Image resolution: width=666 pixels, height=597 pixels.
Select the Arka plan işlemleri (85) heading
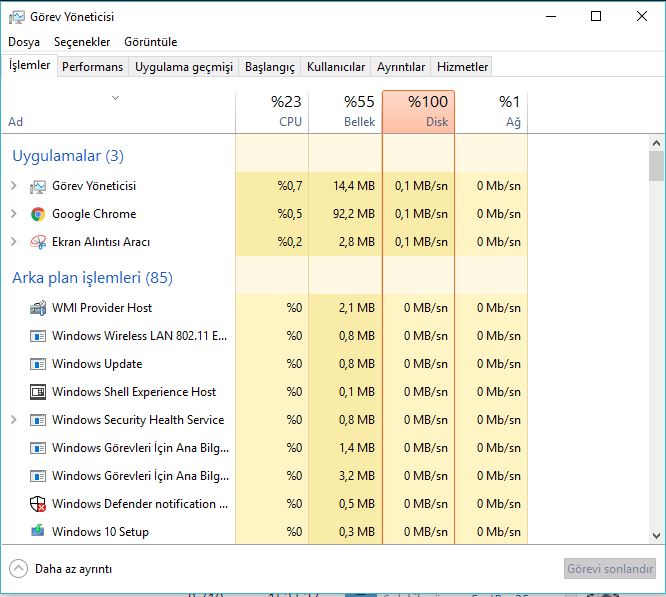coord(92,278)
